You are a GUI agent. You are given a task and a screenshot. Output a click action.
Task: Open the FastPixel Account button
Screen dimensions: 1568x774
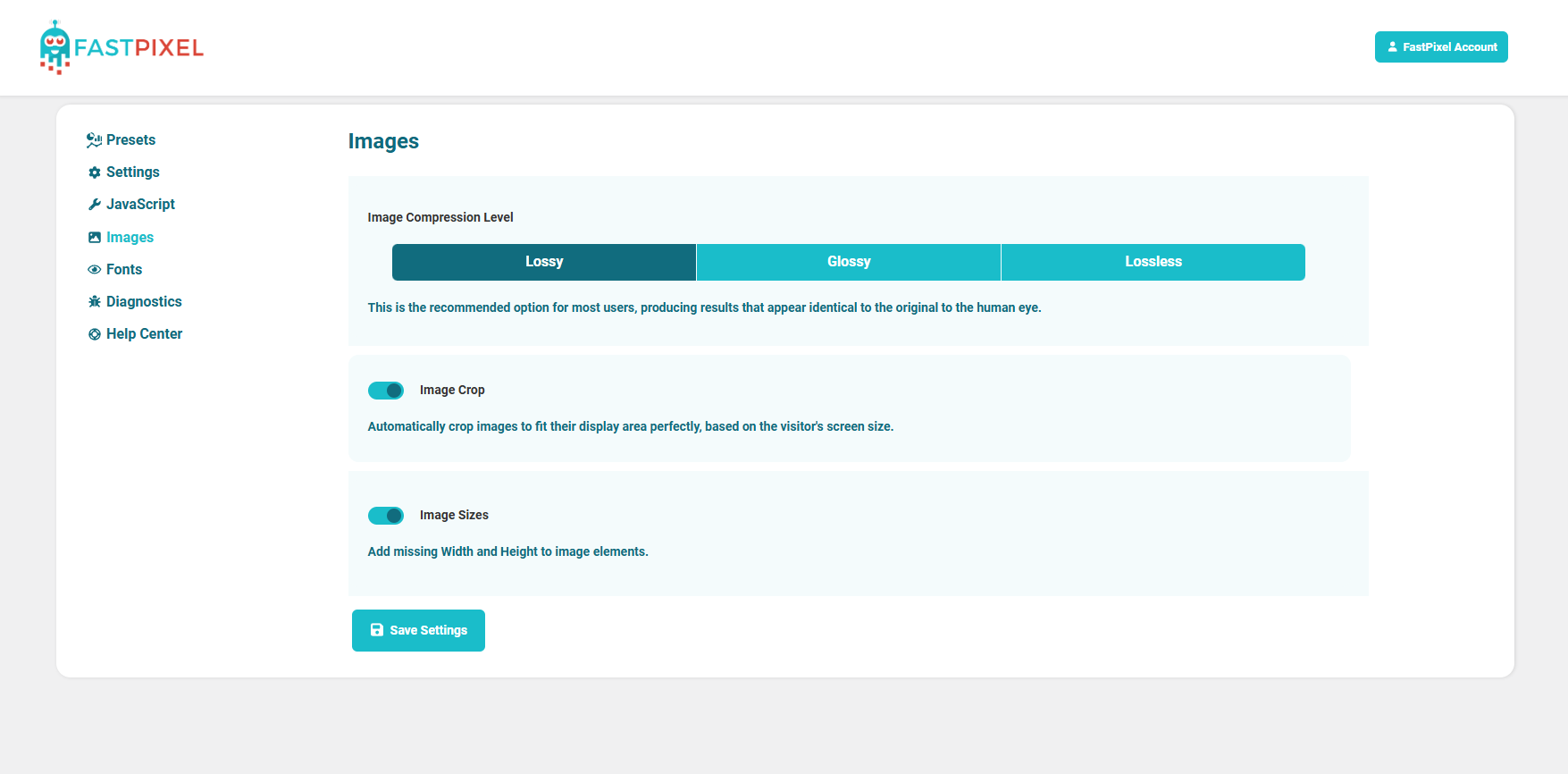(x=1441, y=47)
